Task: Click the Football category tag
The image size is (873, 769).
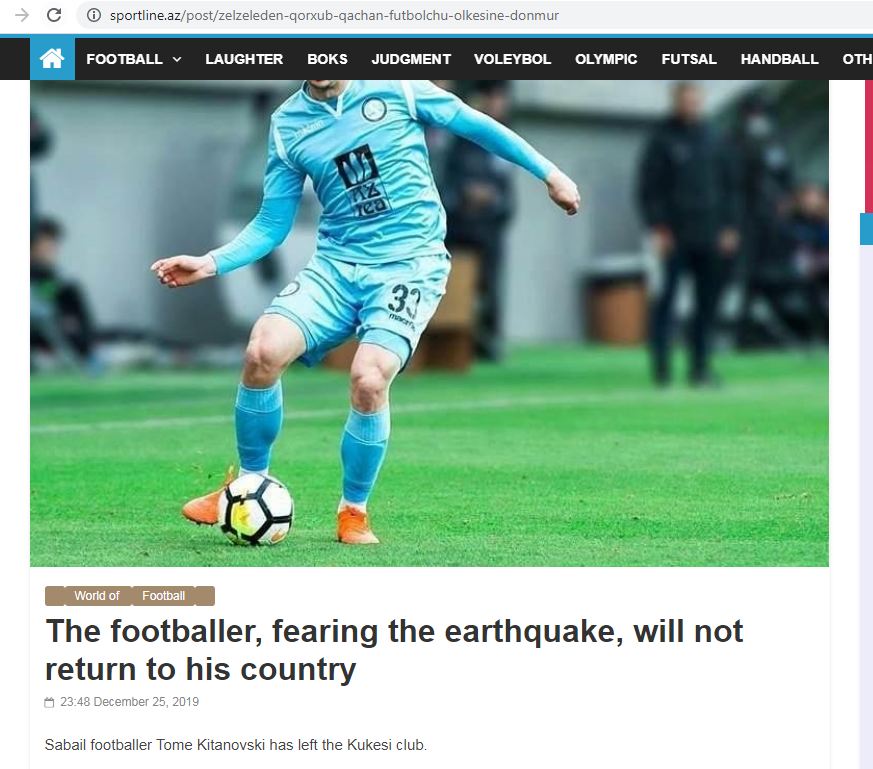Action: point(163,596)
